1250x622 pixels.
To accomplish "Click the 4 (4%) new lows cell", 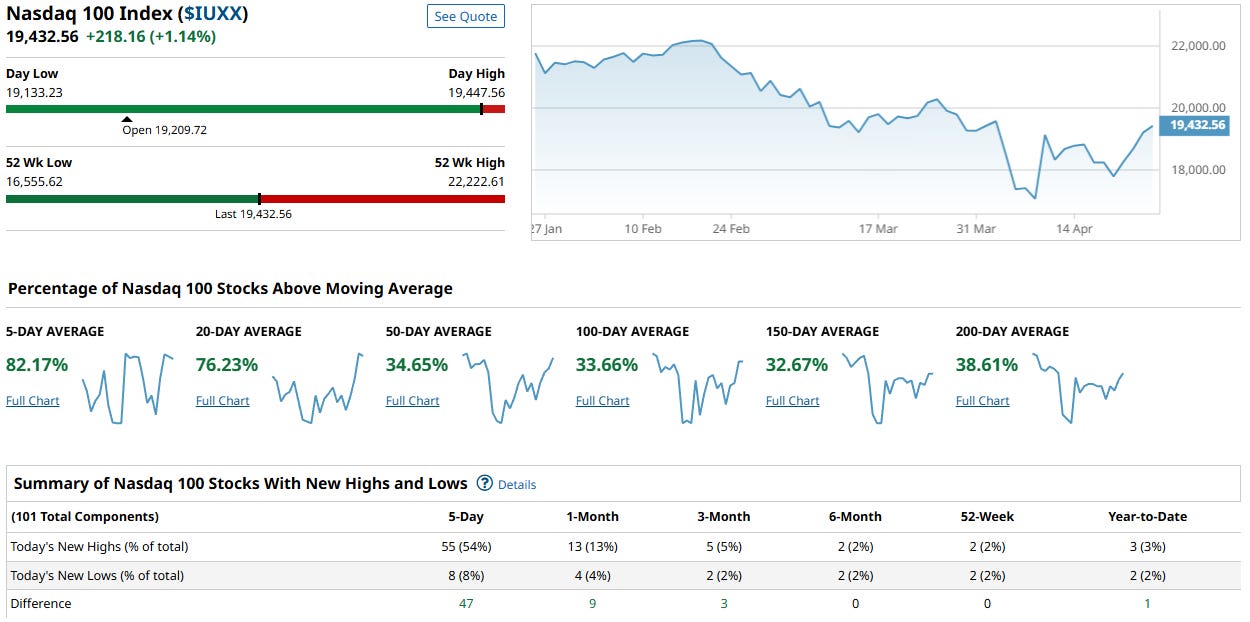I will [592, 575].
